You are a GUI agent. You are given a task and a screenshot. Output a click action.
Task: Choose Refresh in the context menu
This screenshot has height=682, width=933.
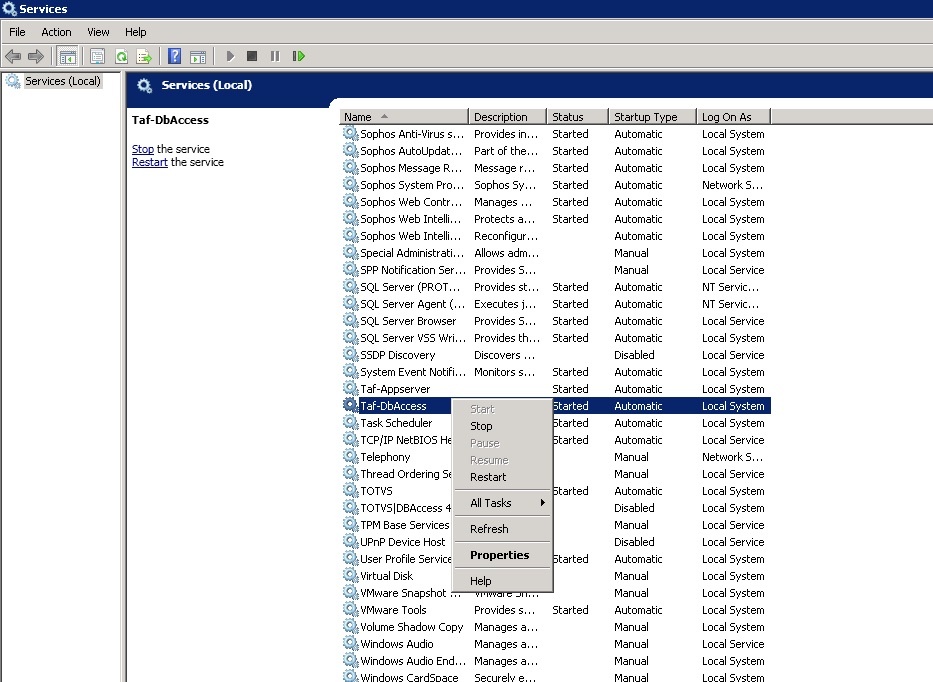click(x=502, y=529)
